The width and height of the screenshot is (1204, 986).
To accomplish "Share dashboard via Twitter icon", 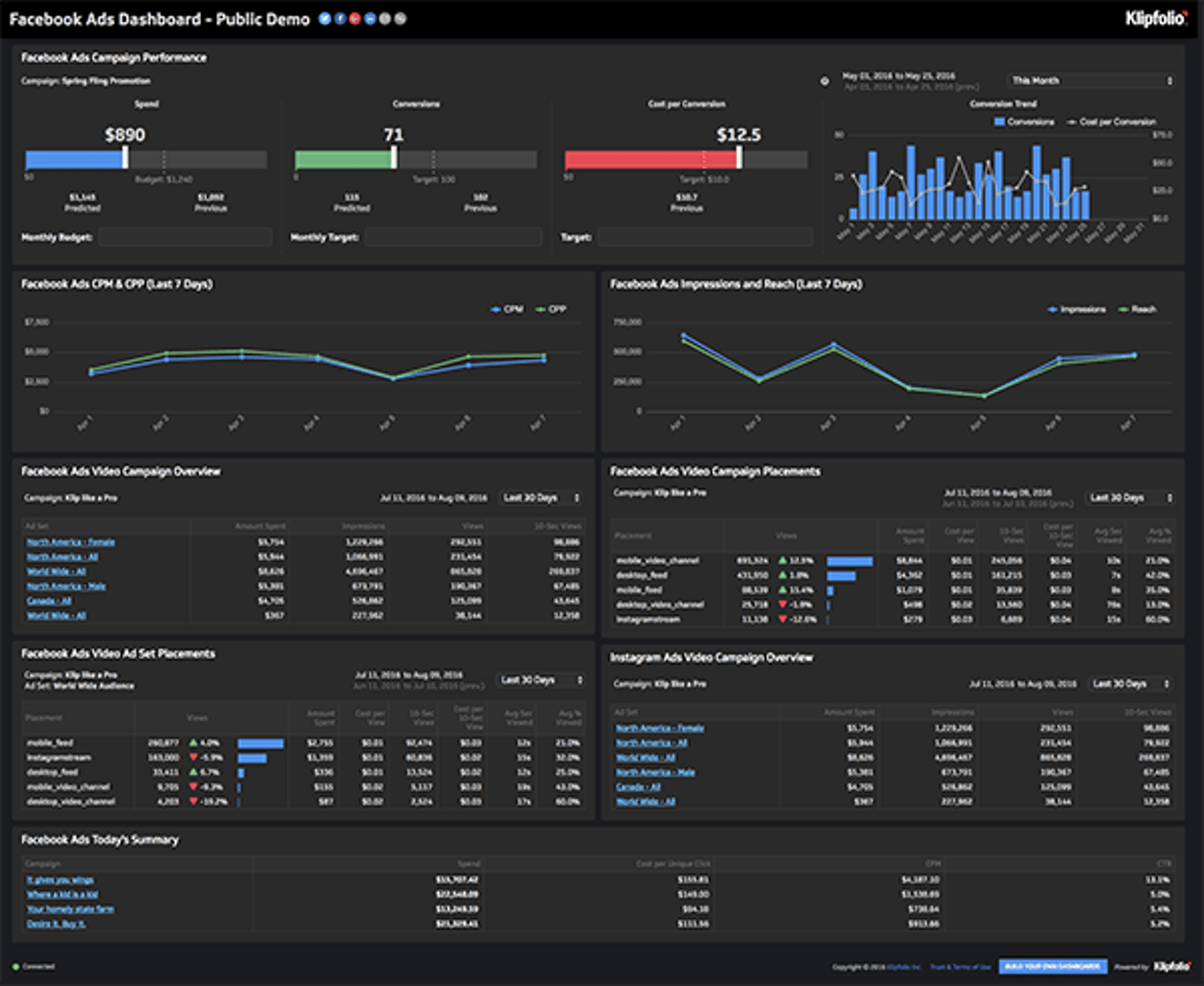I will tap(325, 18).
